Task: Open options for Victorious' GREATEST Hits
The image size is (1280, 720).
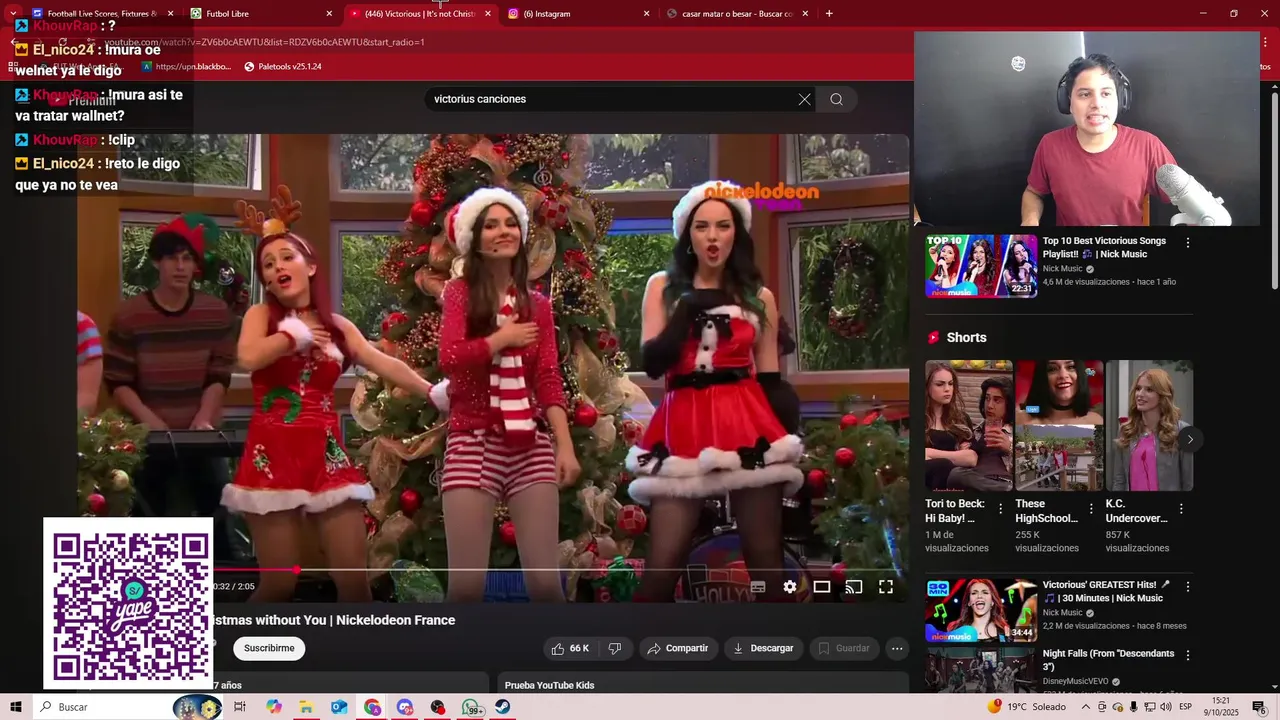Action: (1188, 587)
